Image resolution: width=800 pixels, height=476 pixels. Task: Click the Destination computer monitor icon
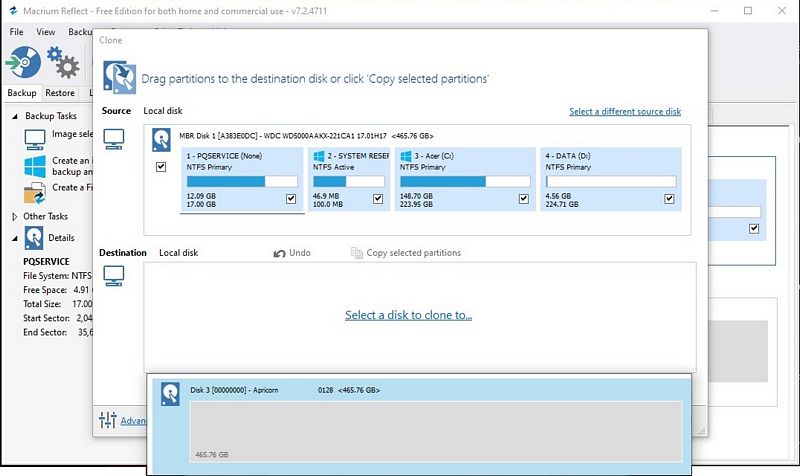tap(114, 275)
